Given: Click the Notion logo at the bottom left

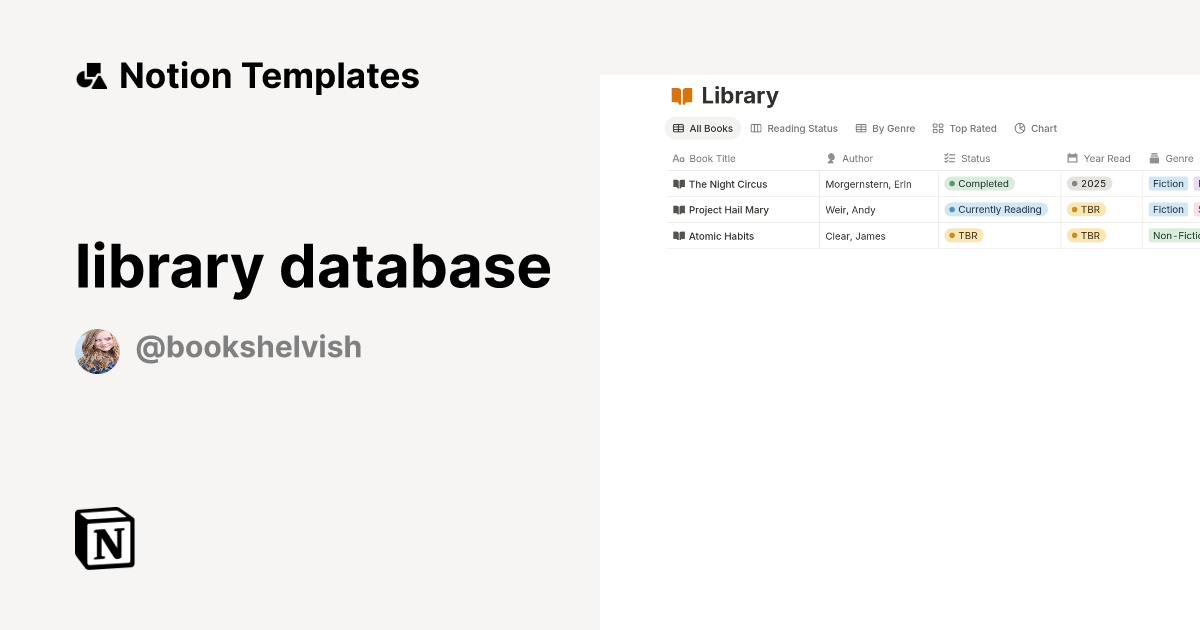Looking at the screenshot, I should pos(104,538).
